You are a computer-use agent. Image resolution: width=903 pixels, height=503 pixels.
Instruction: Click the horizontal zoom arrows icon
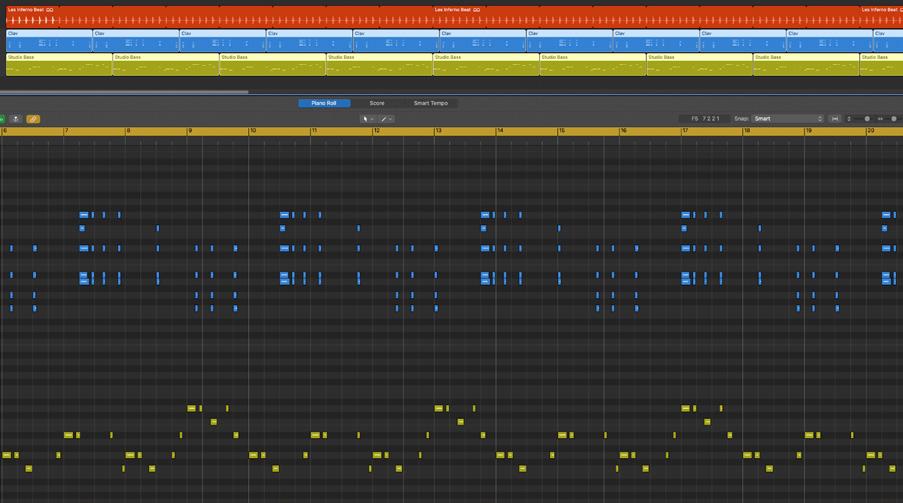coord(880,119)
